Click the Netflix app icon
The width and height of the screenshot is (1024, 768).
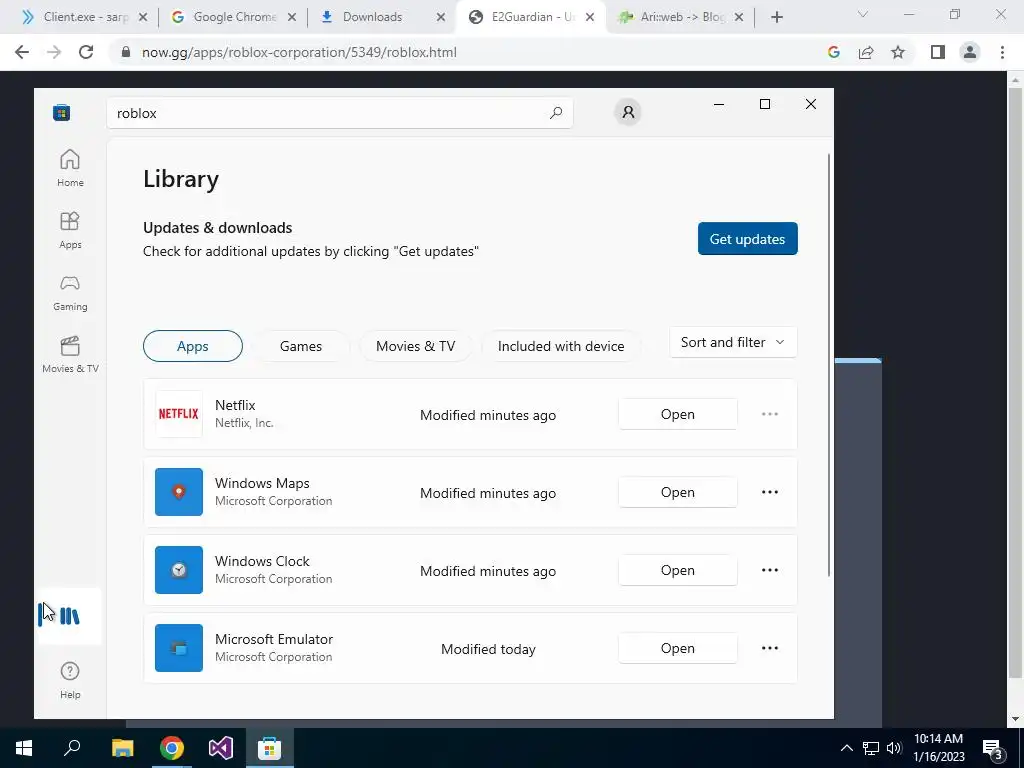(179, 414)
